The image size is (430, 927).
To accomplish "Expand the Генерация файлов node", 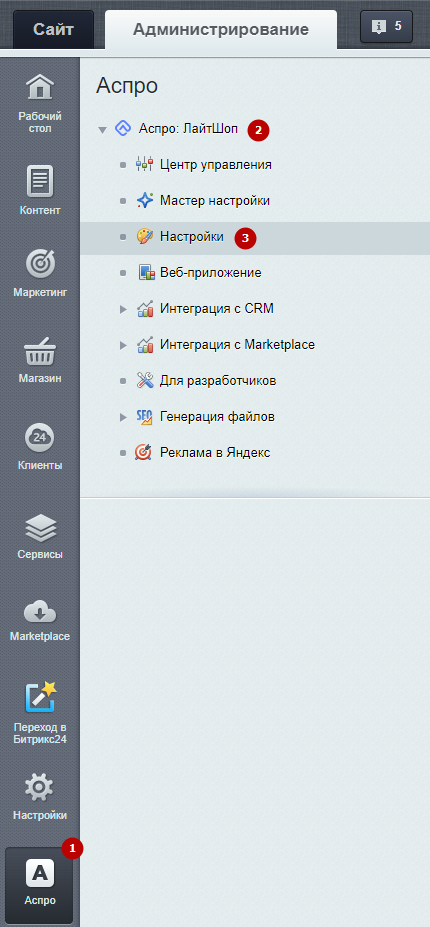I will pyautogui.click(x=123, y=417).
